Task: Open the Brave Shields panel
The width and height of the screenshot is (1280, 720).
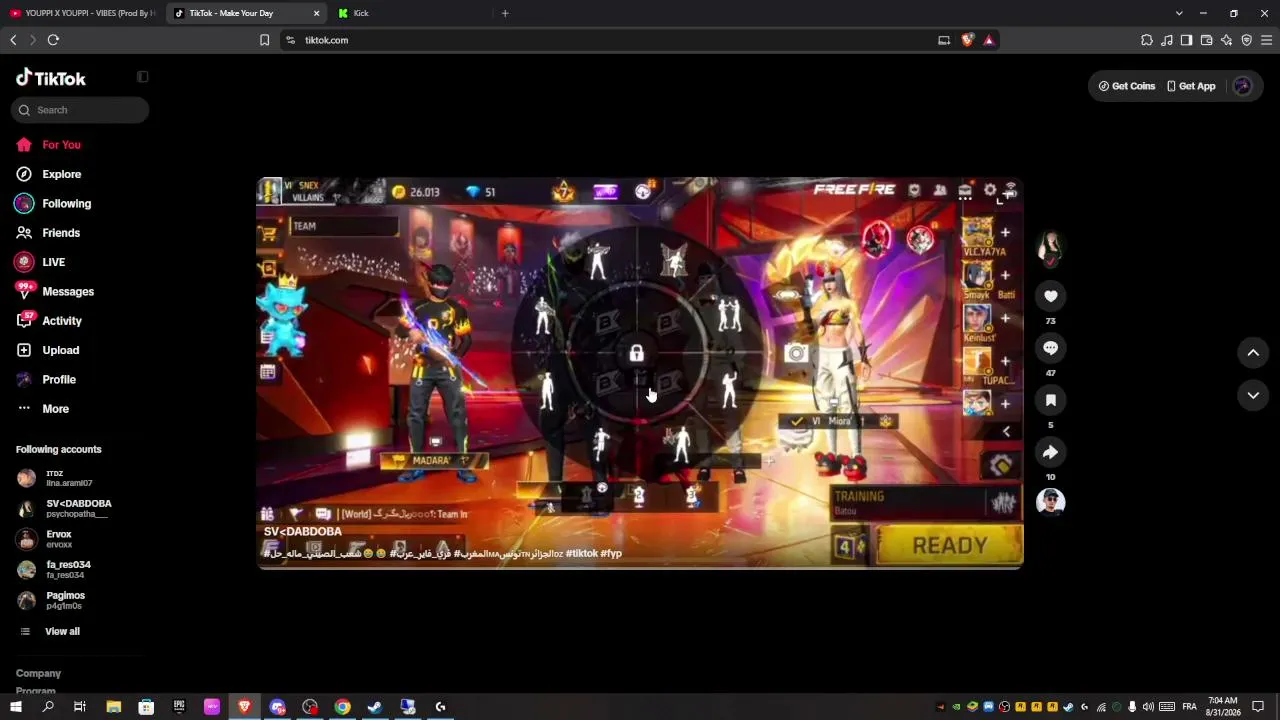Action: pyautogui.click(x=967, y=40)
